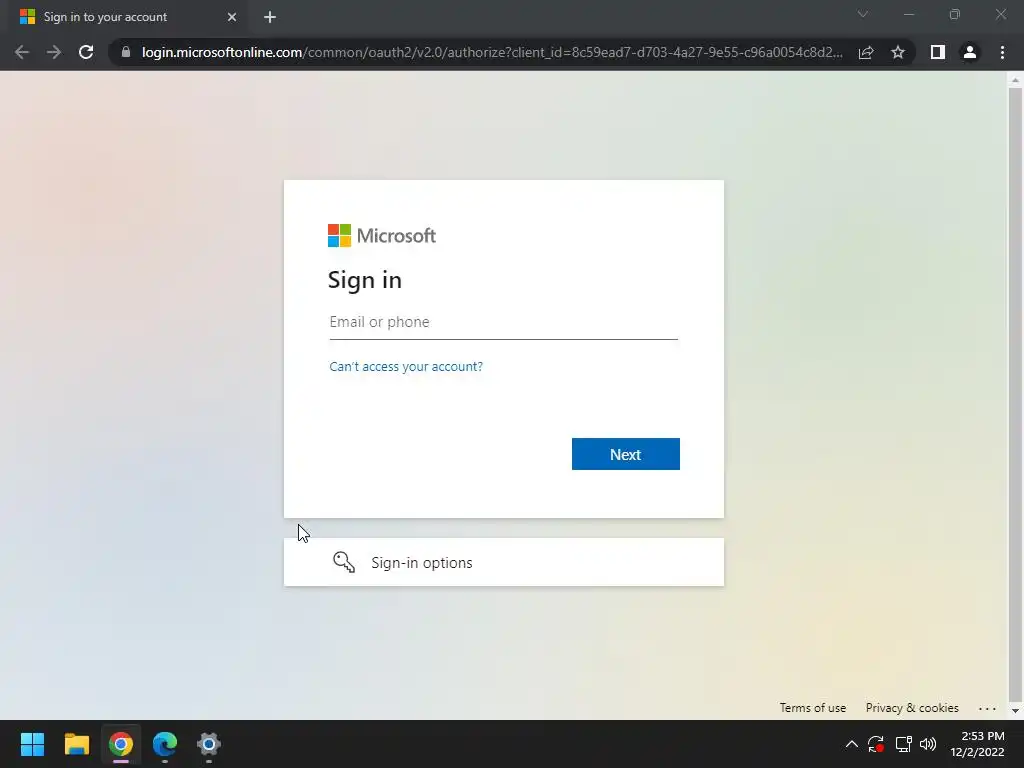
Task: Click the Next button
Action: pos(626,454)
